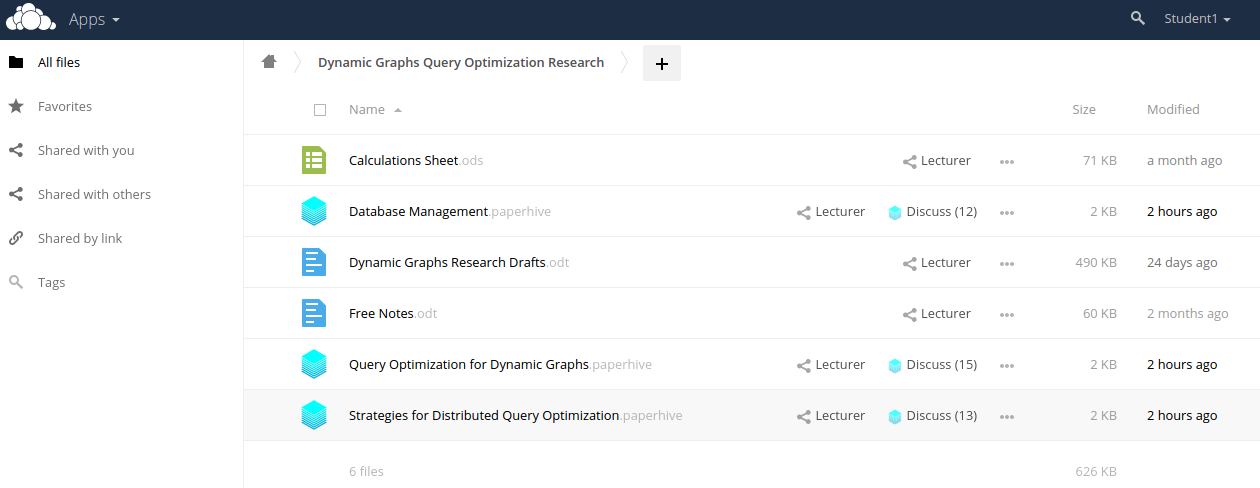Image resolution: width=1260 pixels, height=488 pixels.
Task: Click the 71 KB size value
Action: click(1100, 160)
